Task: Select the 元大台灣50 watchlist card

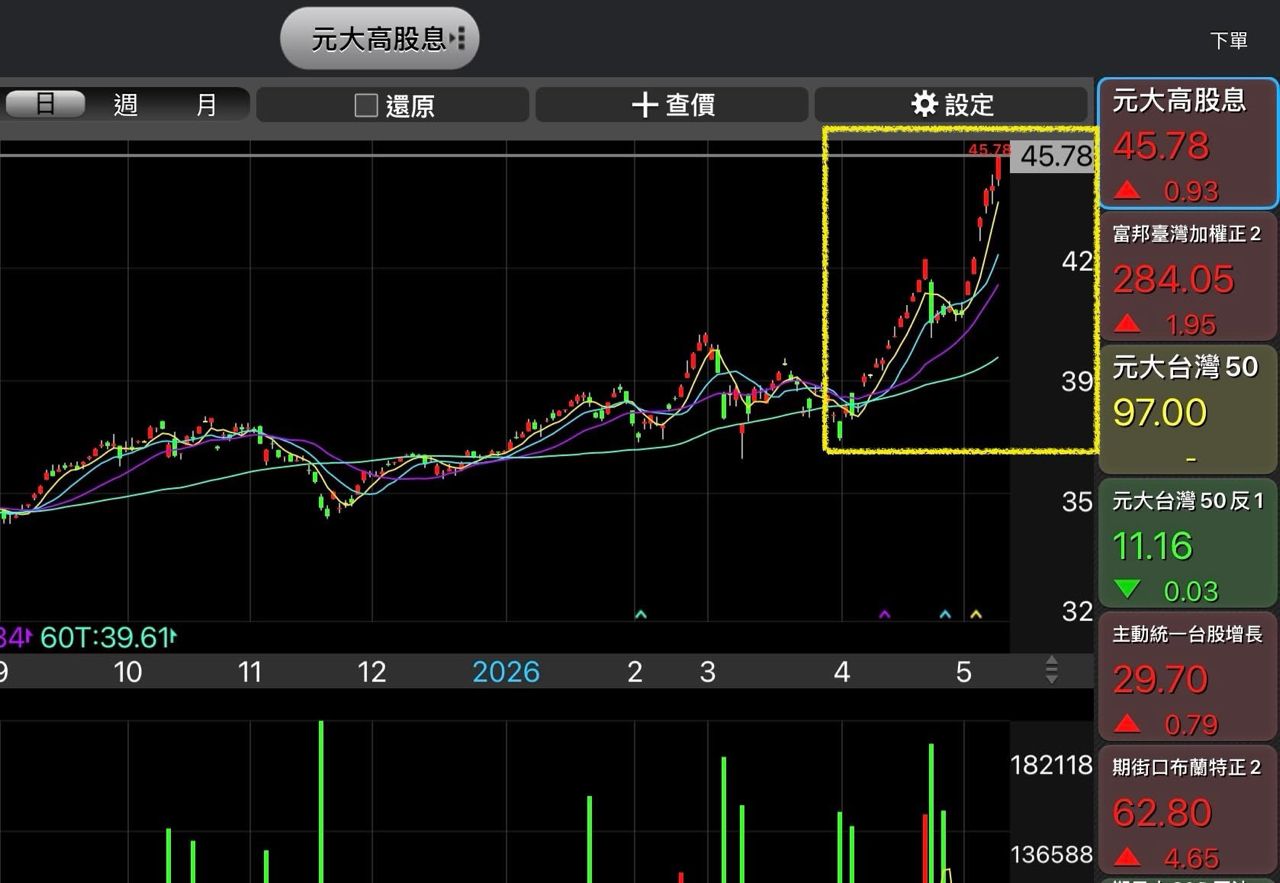Action: (1188, 410)
